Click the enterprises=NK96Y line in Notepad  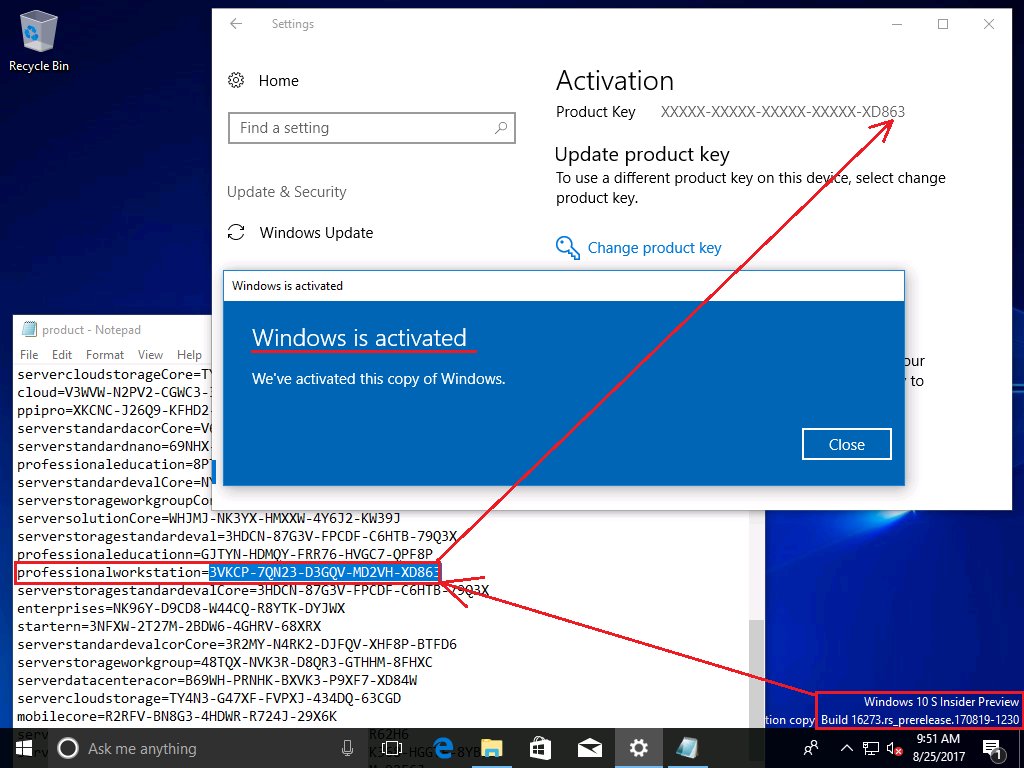coord(181,609)
